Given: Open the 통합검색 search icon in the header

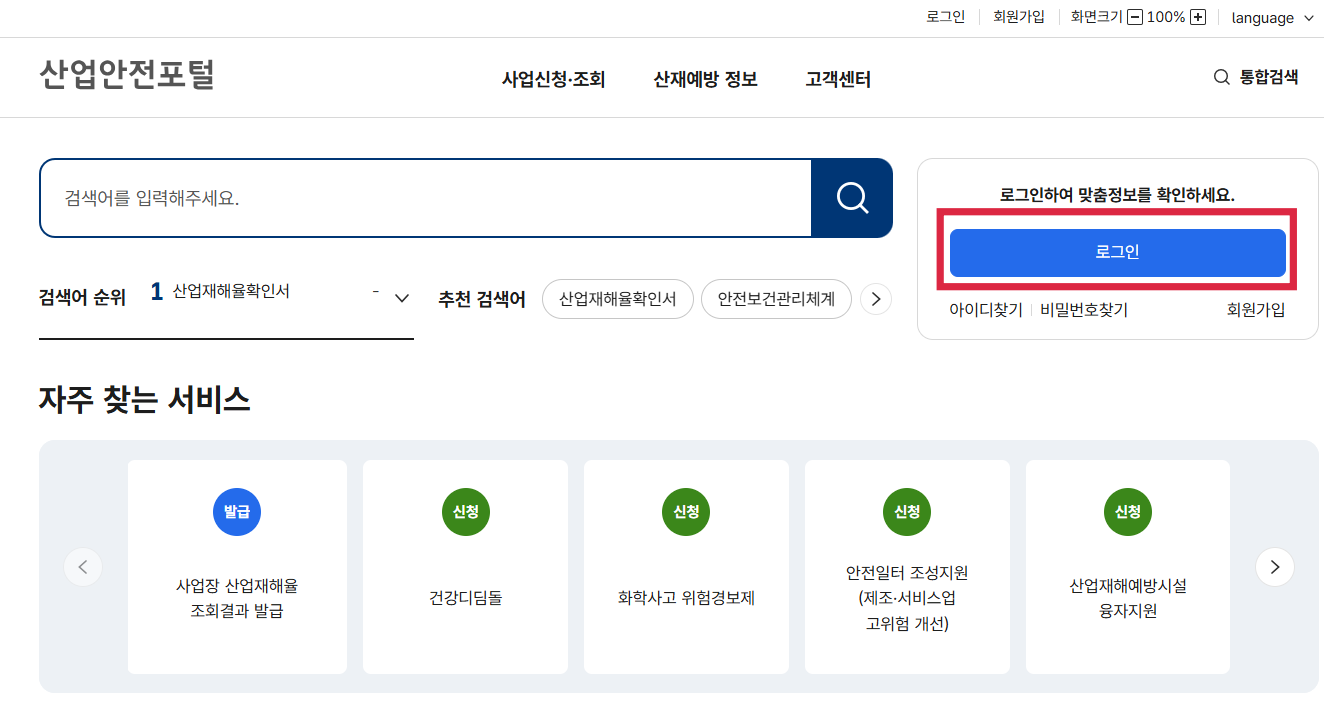Looking at the screenshot, I should 1220,77.
